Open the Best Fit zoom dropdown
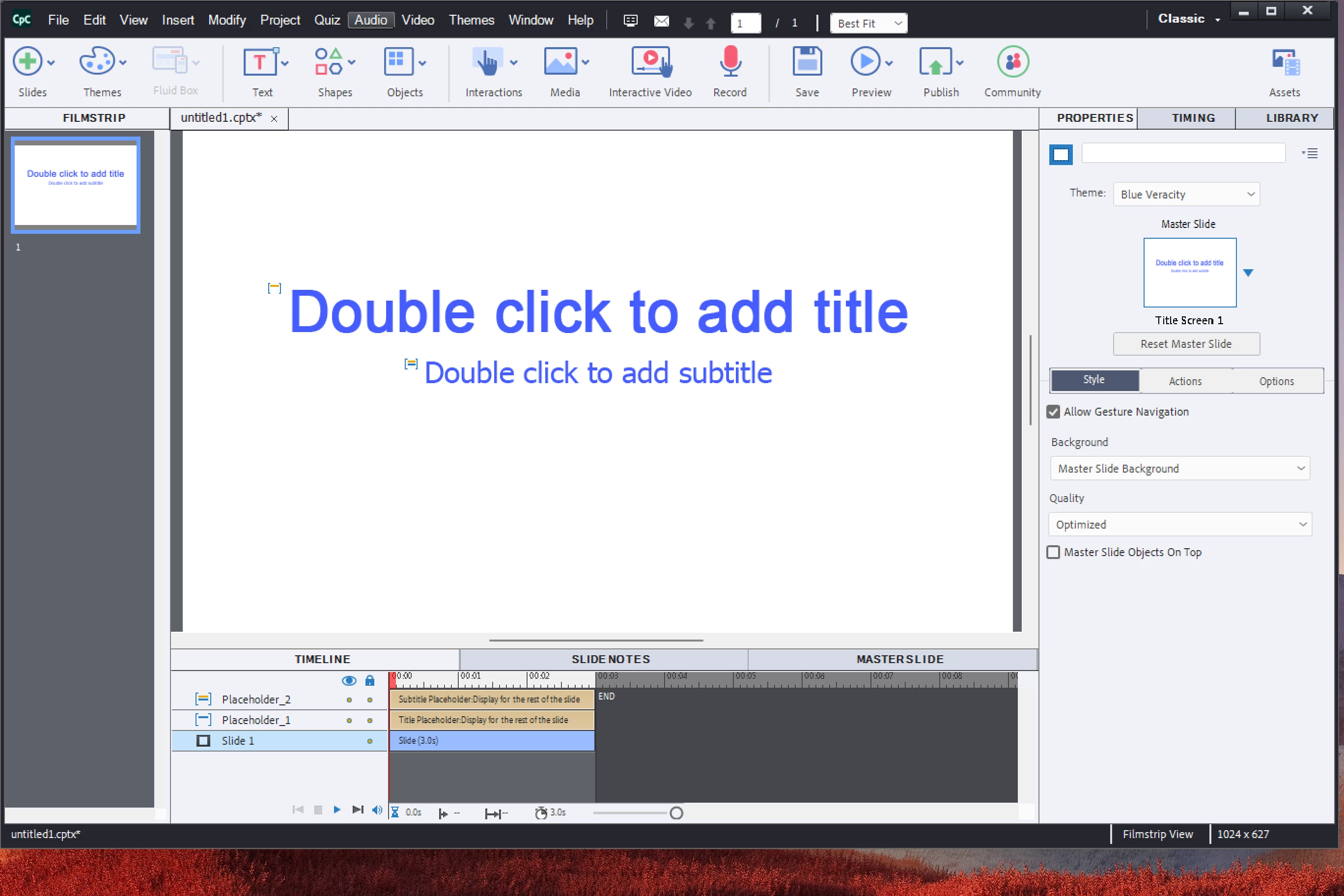 [868, 24]
